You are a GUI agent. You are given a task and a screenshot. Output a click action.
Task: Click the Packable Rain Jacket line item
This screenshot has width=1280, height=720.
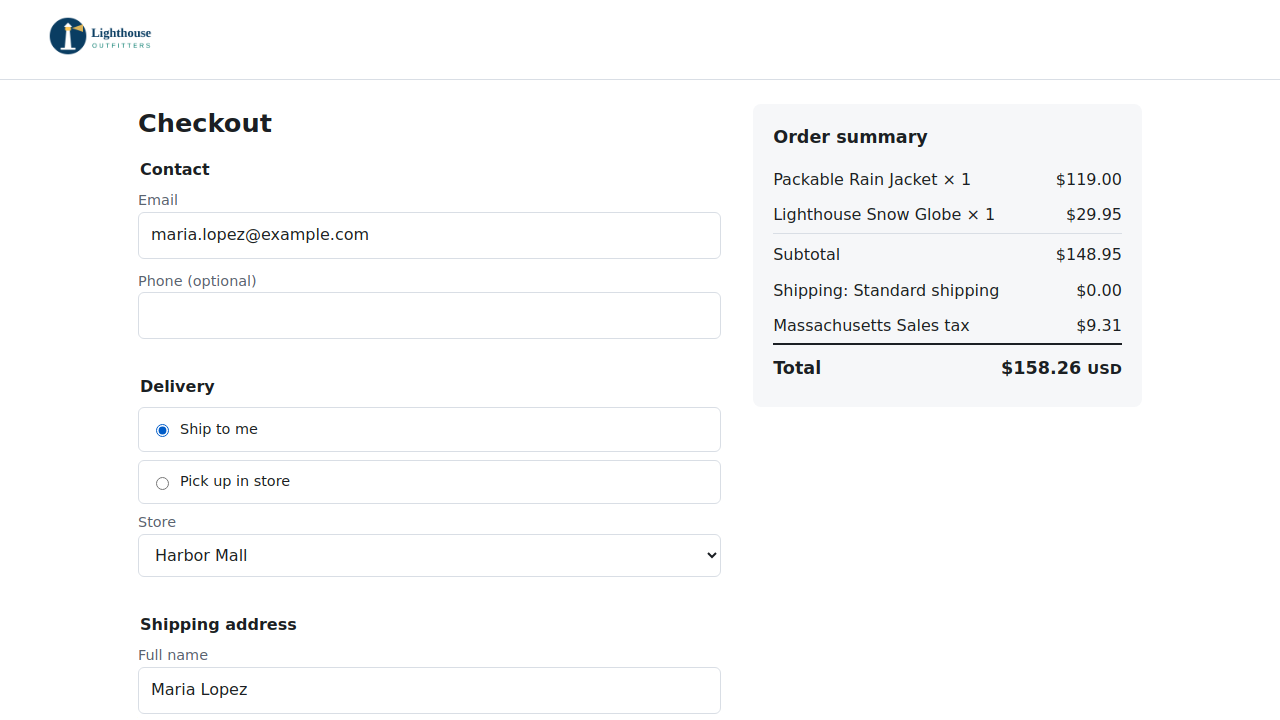pyautogui.click(x=947, y=180)
